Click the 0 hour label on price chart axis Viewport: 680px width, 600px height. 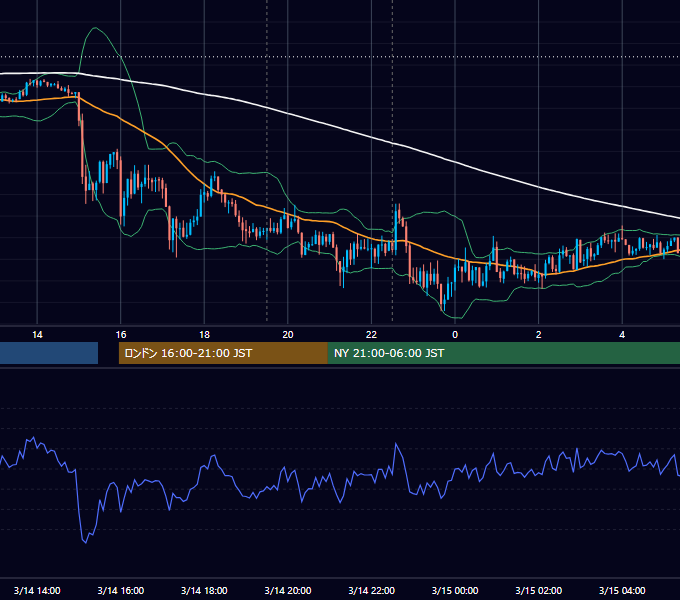coord(455,335)
